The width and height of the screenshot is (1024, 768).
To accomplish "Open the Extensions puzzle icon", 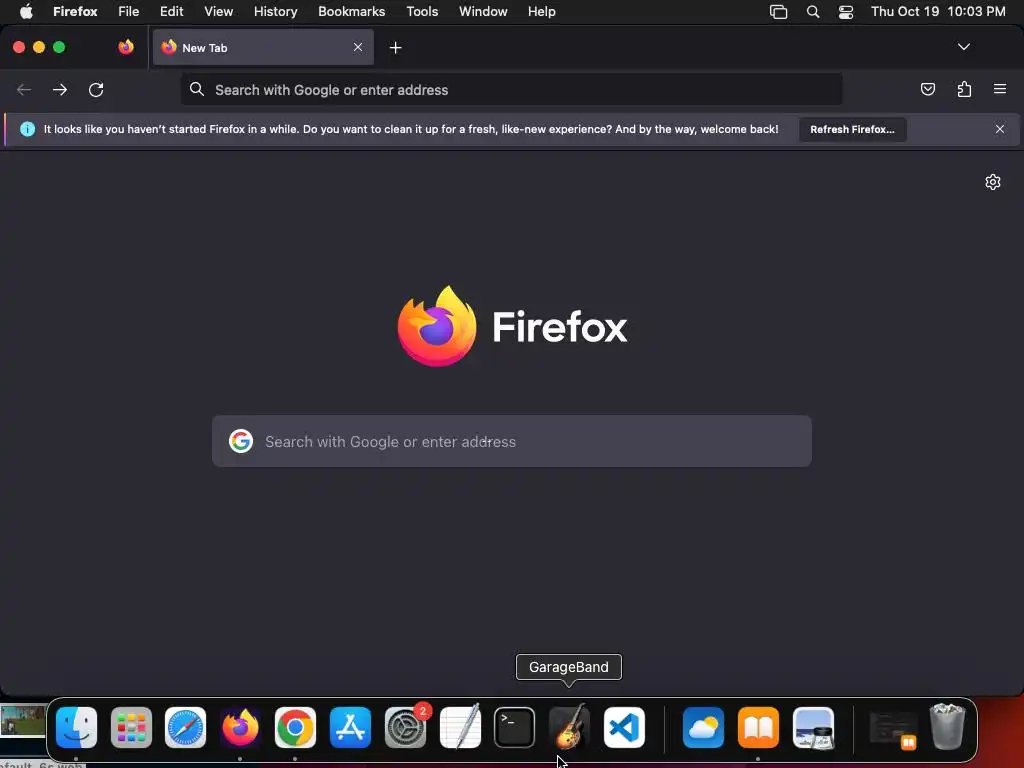I will click(964, 89).
